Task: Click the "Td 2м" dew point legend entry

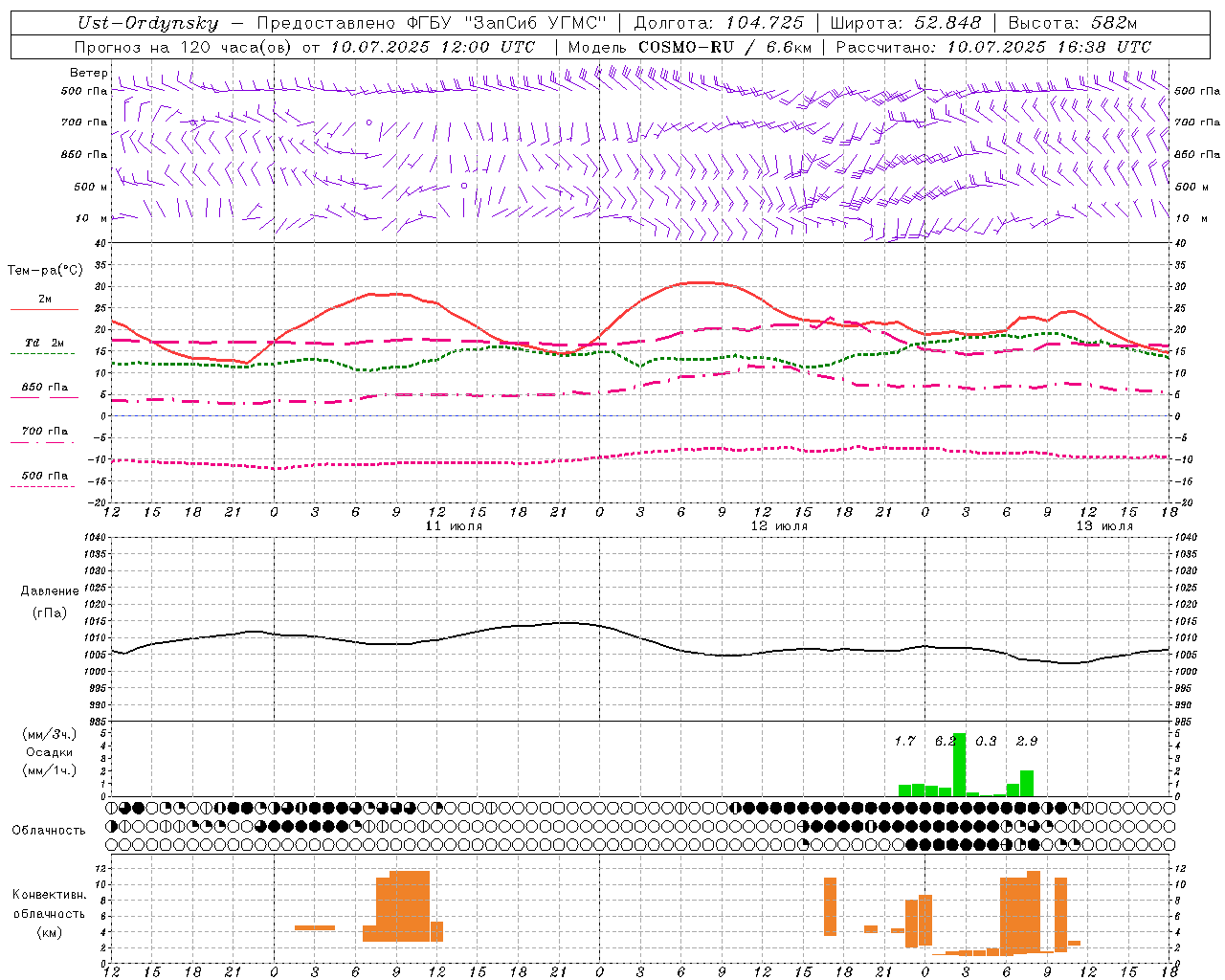Action: point(45,343)
